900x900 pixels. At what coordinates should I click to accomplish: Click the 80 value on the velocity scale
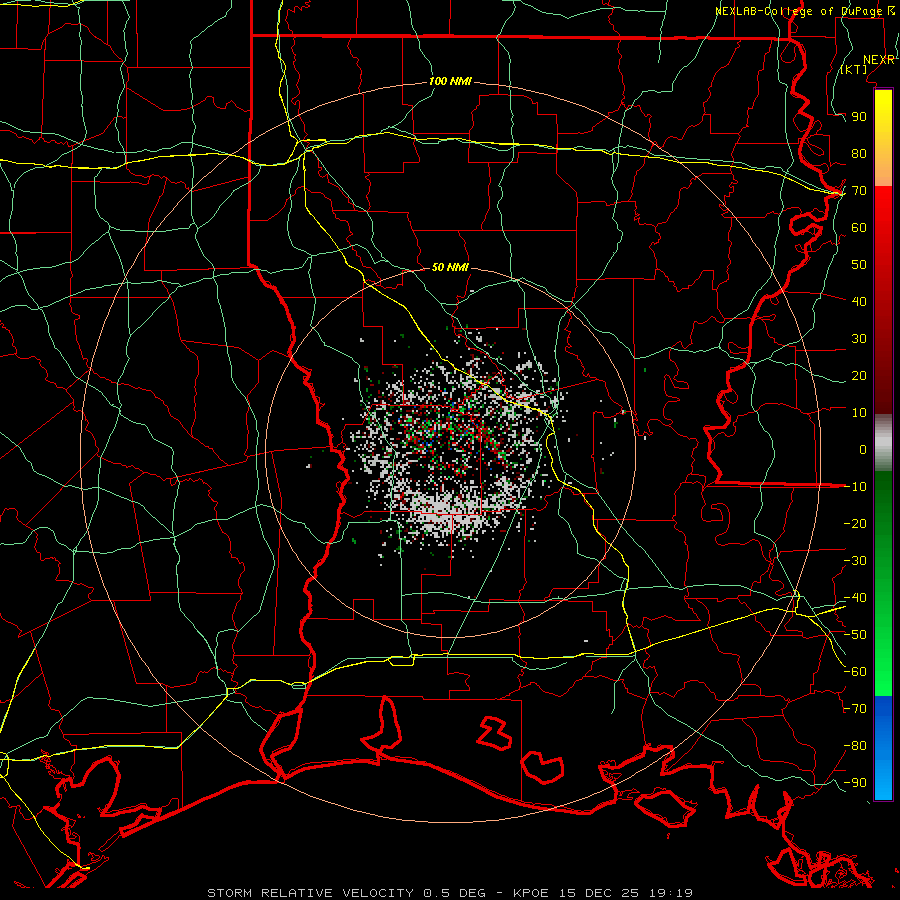coord(859,154)
